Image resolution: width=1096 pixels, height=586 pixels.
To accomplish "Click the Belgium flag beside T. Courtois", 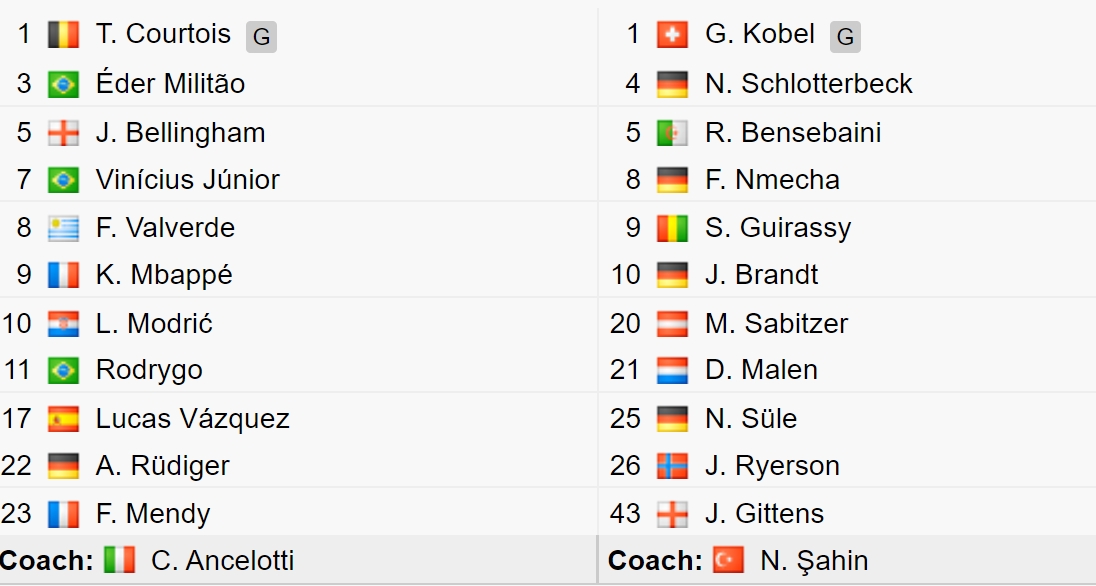I will coord(63,34).
